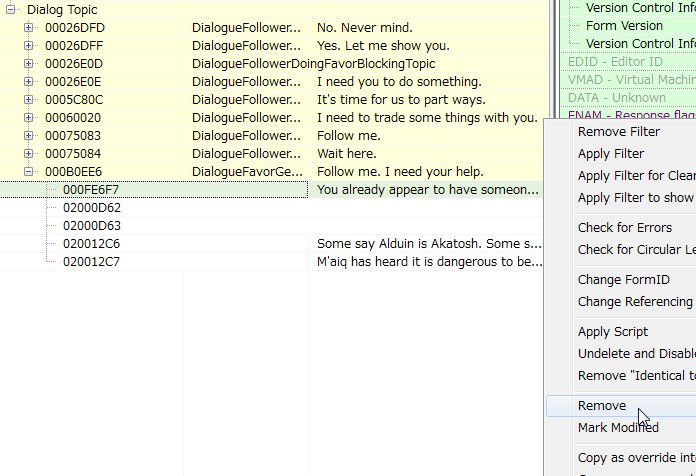The image size is (696, 476).
Task: Collapse the 000B0EE6 record node
Action: point(28,171)
